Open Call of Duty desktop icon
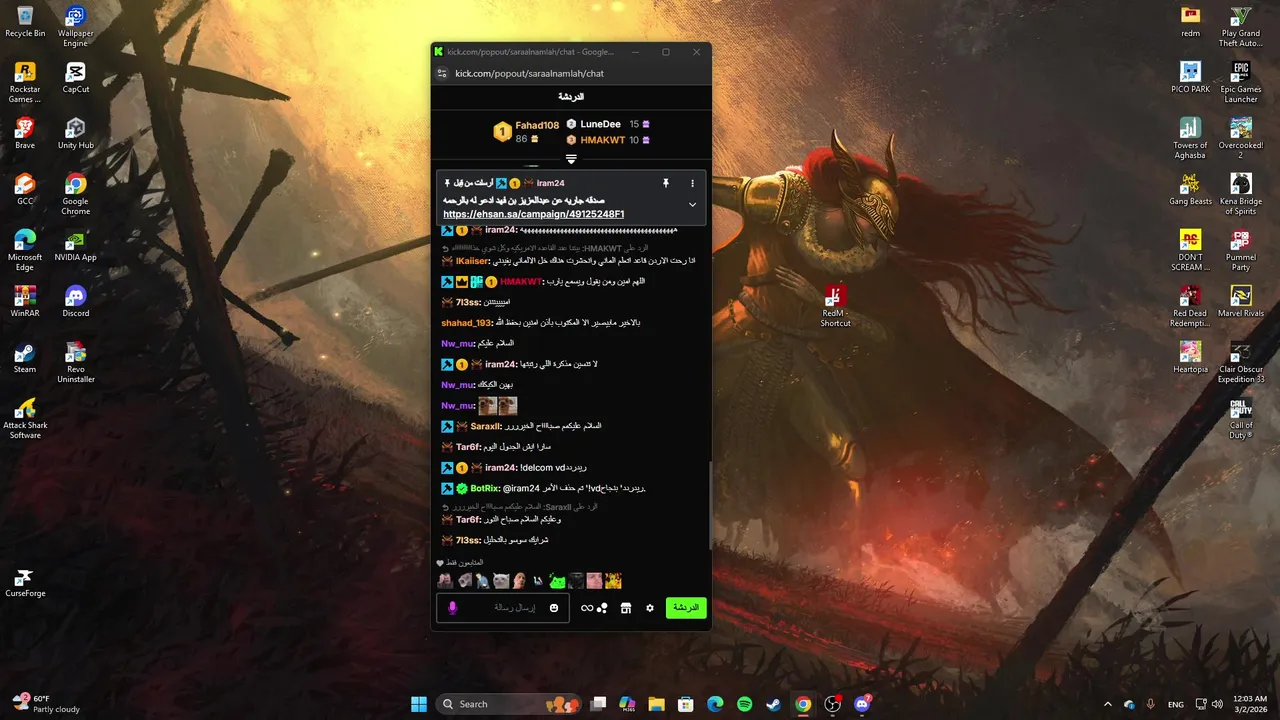Screen dimensions: 1280x720 coord(1241,418)
